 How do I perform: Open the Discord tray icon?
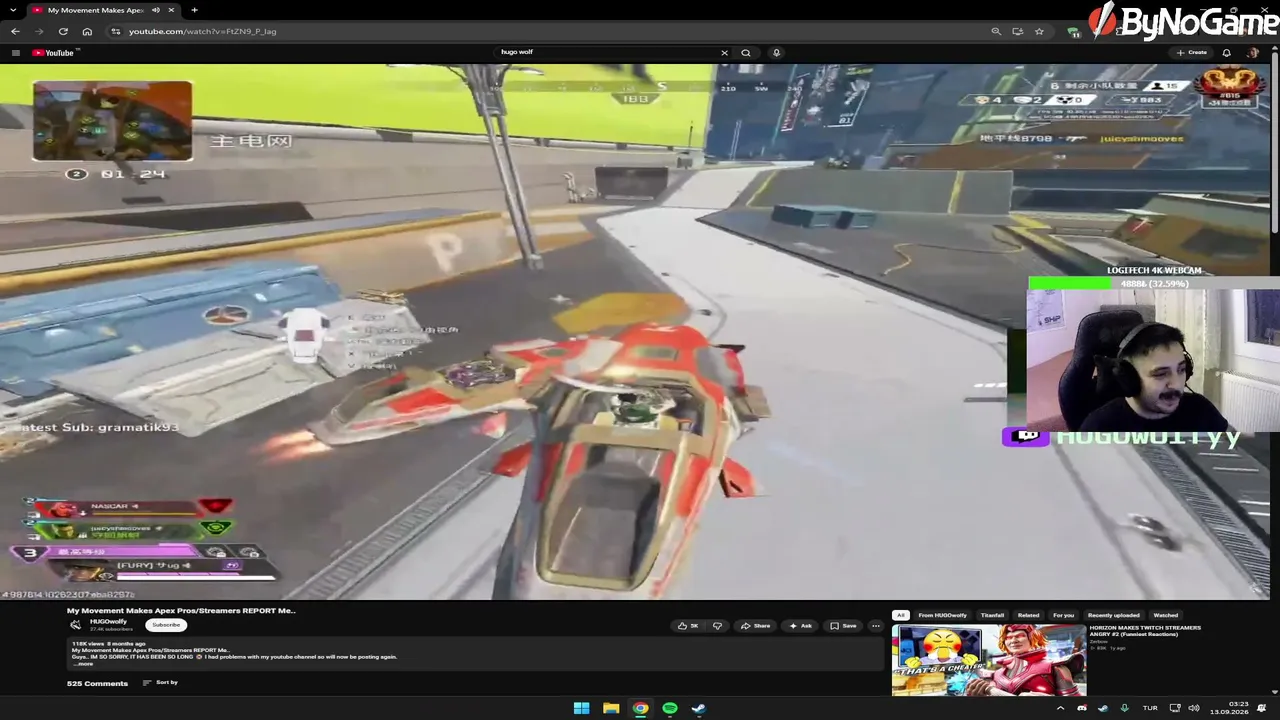[x=1081, y=708]
